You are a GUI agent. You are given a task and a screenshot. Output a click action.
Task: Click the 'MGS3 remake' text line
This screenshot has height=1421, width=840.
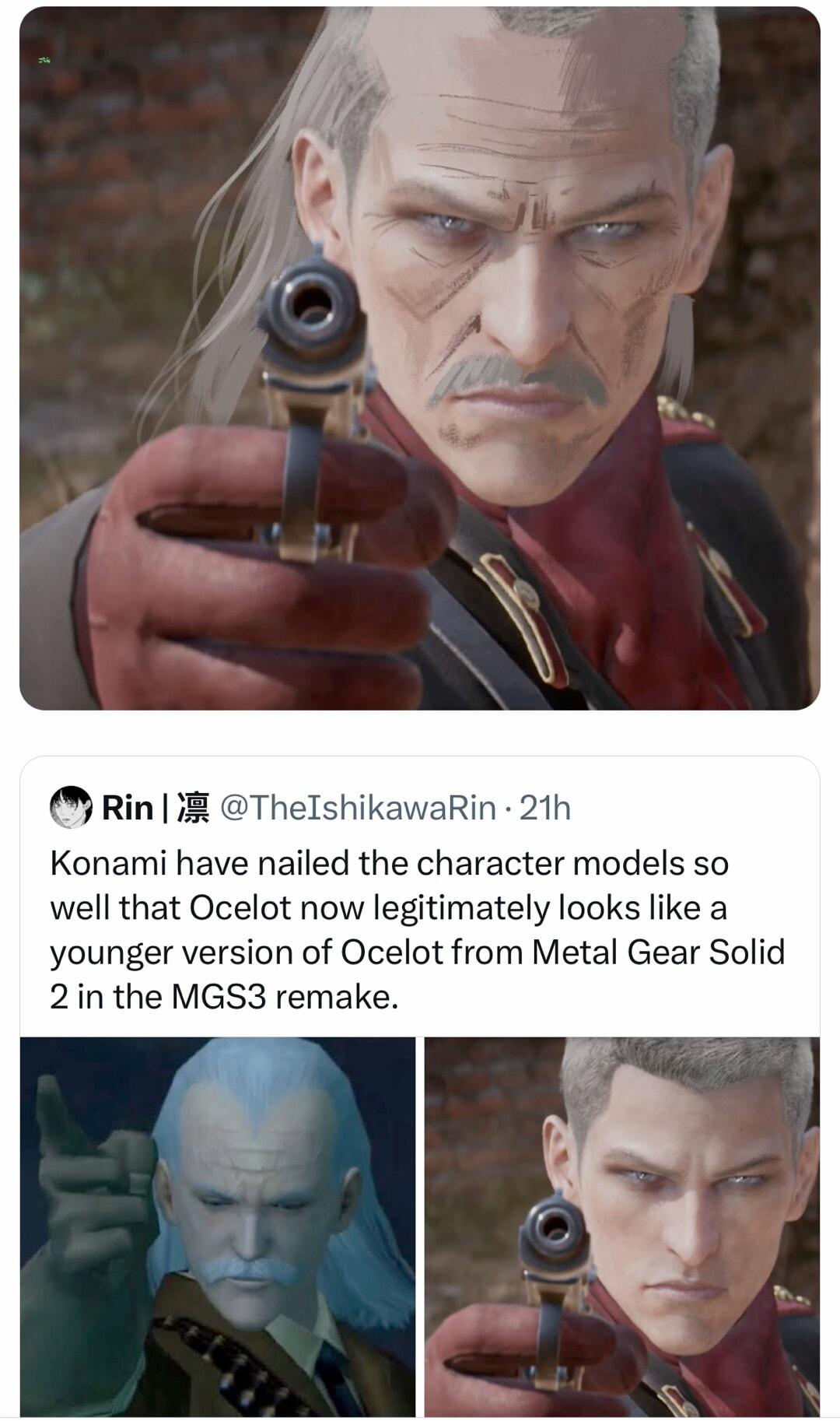pyautogui.click(x=283, y=997)
